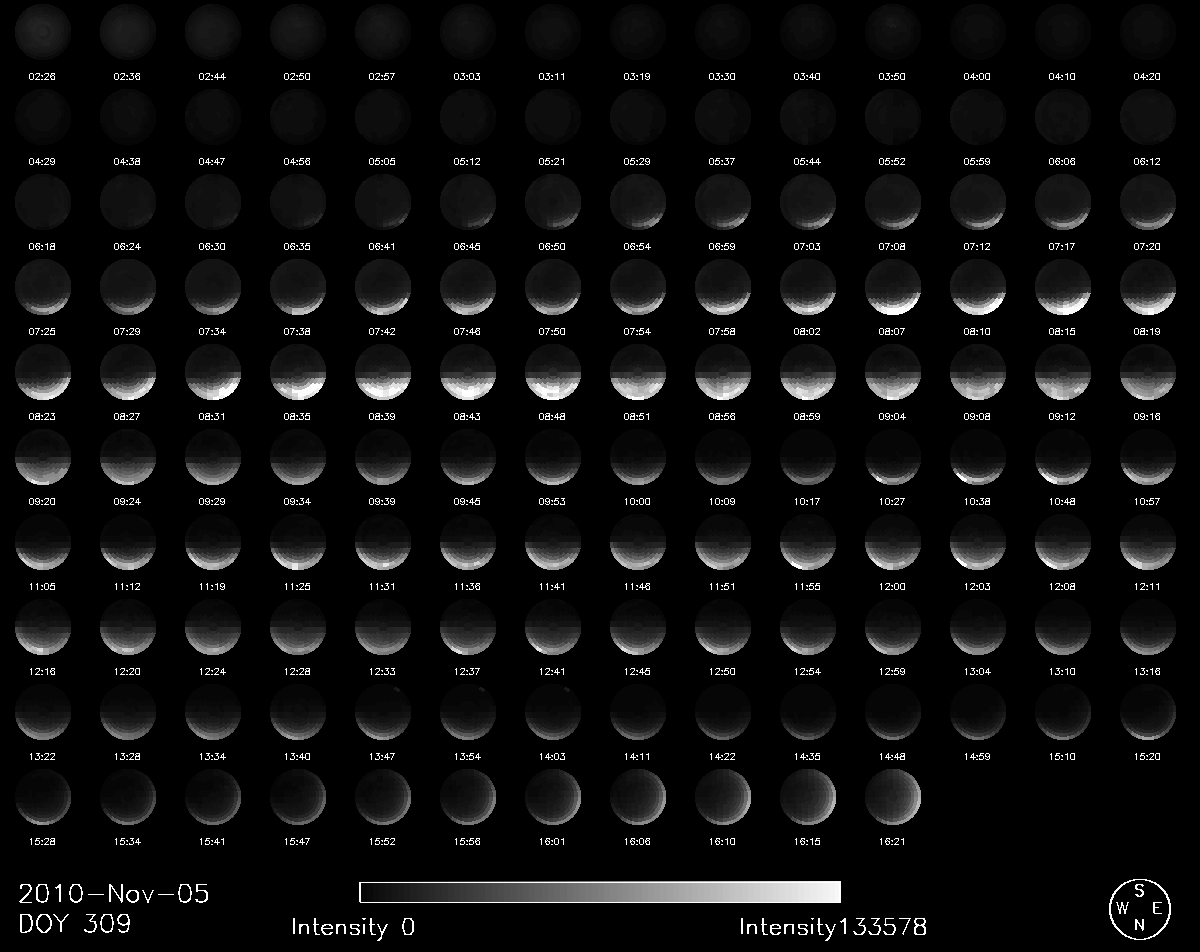Image resolution: width=1200 pixels, height=952 pixels.
Task: Pick the disc image labeled 12:45
Action: [x=638, y=625]
